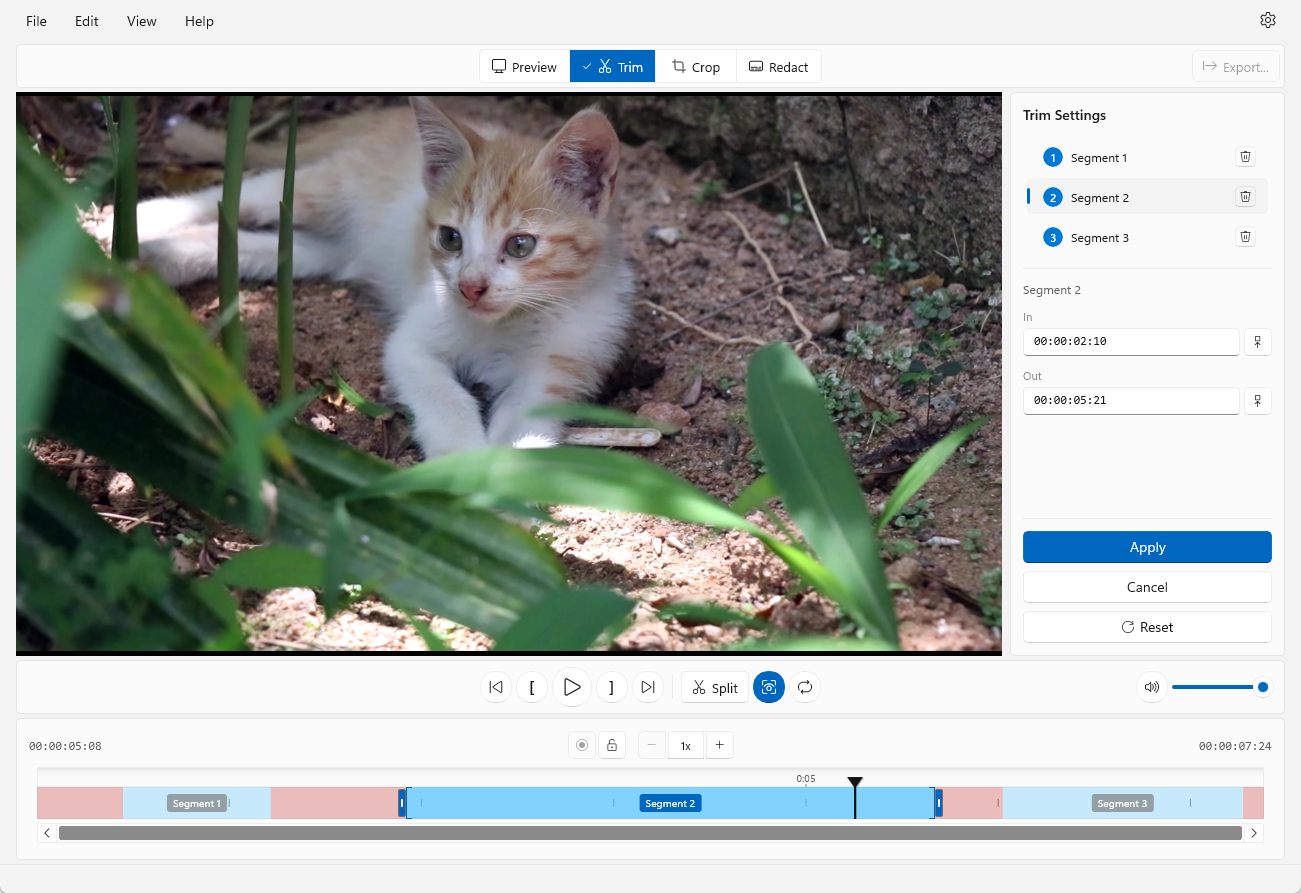1301x893 pixels.
Task: Skip to the end of the video
Action: pyautogui.click(x=648, y=687)
